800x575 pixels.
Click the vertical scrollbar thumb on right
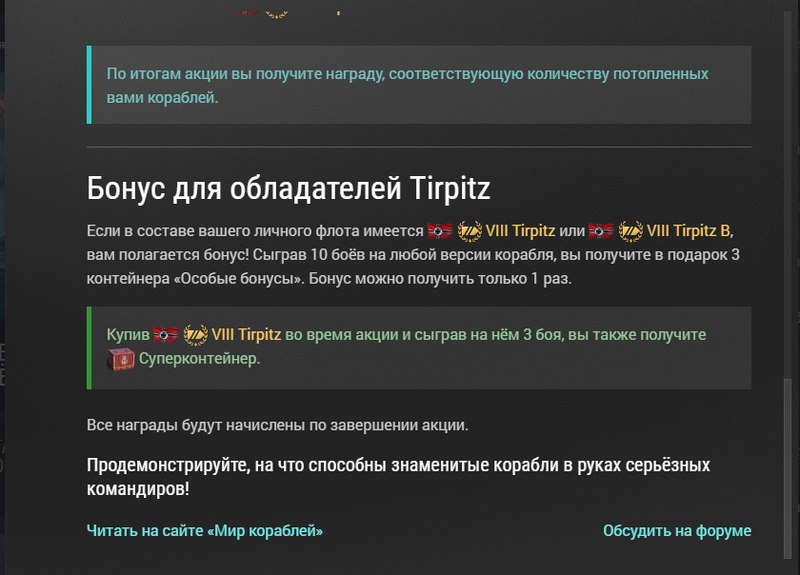pos(787,468)
